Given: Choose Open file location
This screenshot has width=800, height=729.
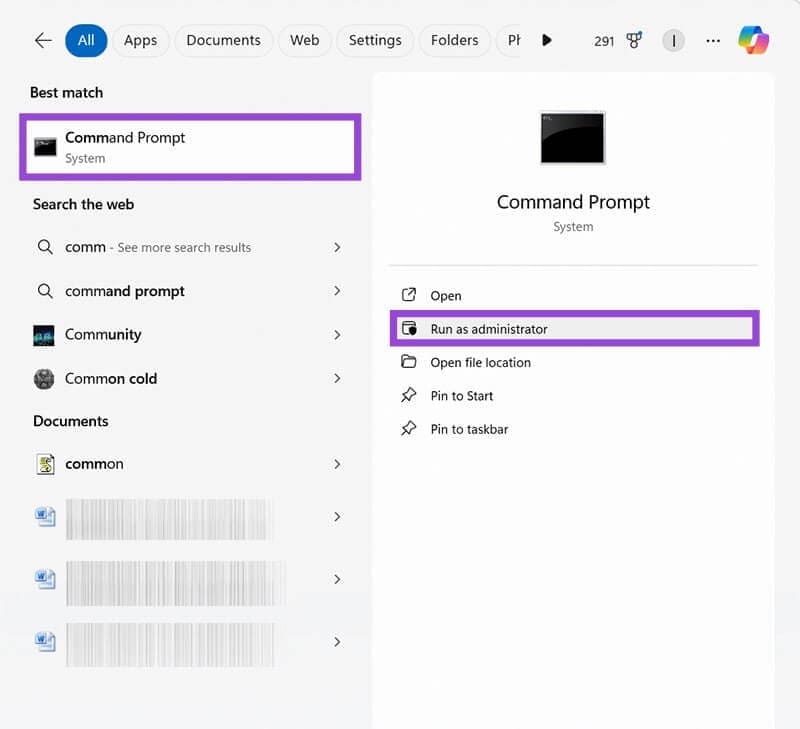Looking at the screenshot, I should point(574,362).
